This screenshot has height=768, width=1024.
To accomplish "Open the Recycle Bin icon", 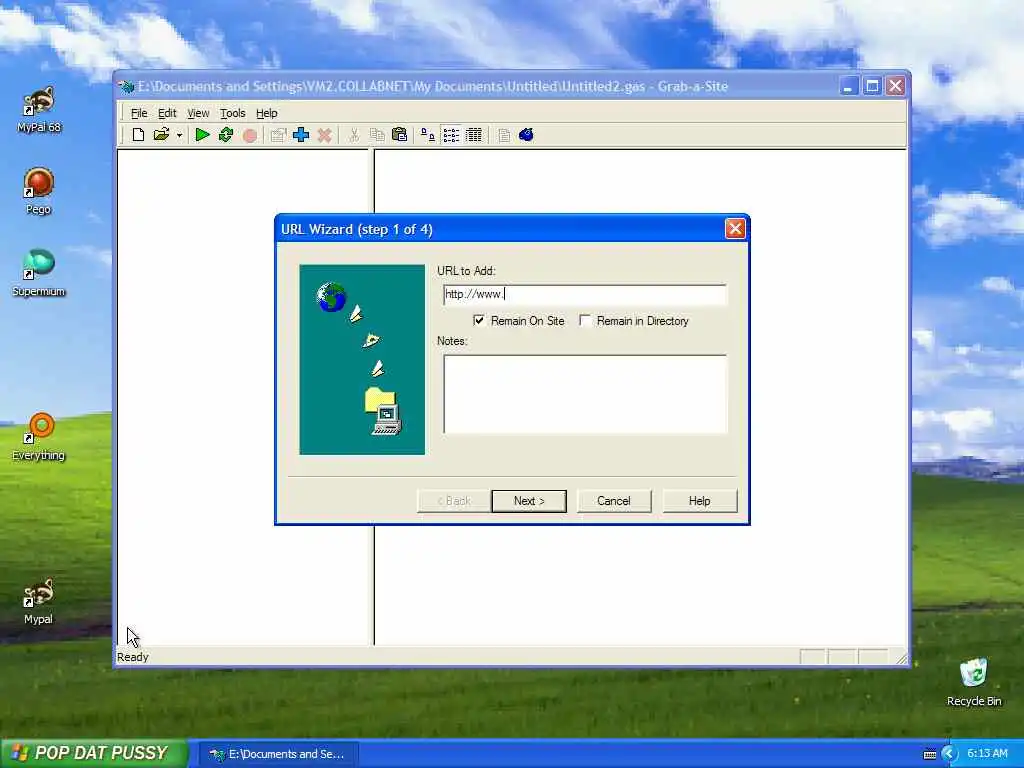I will [974, 682].
